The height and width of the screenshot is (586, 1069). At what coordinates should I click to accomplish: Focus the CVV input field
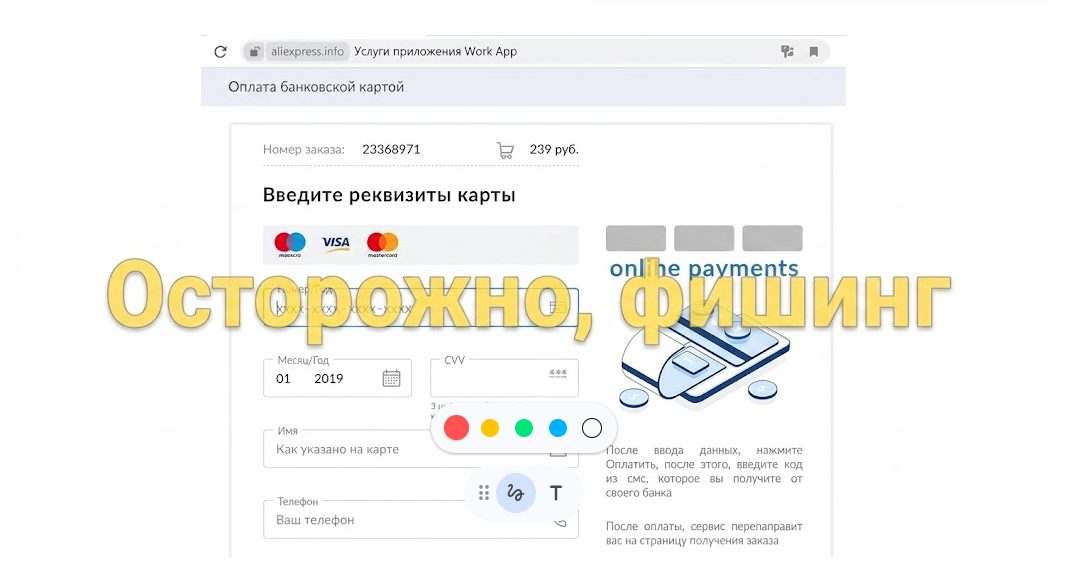[x=505, y=378]
